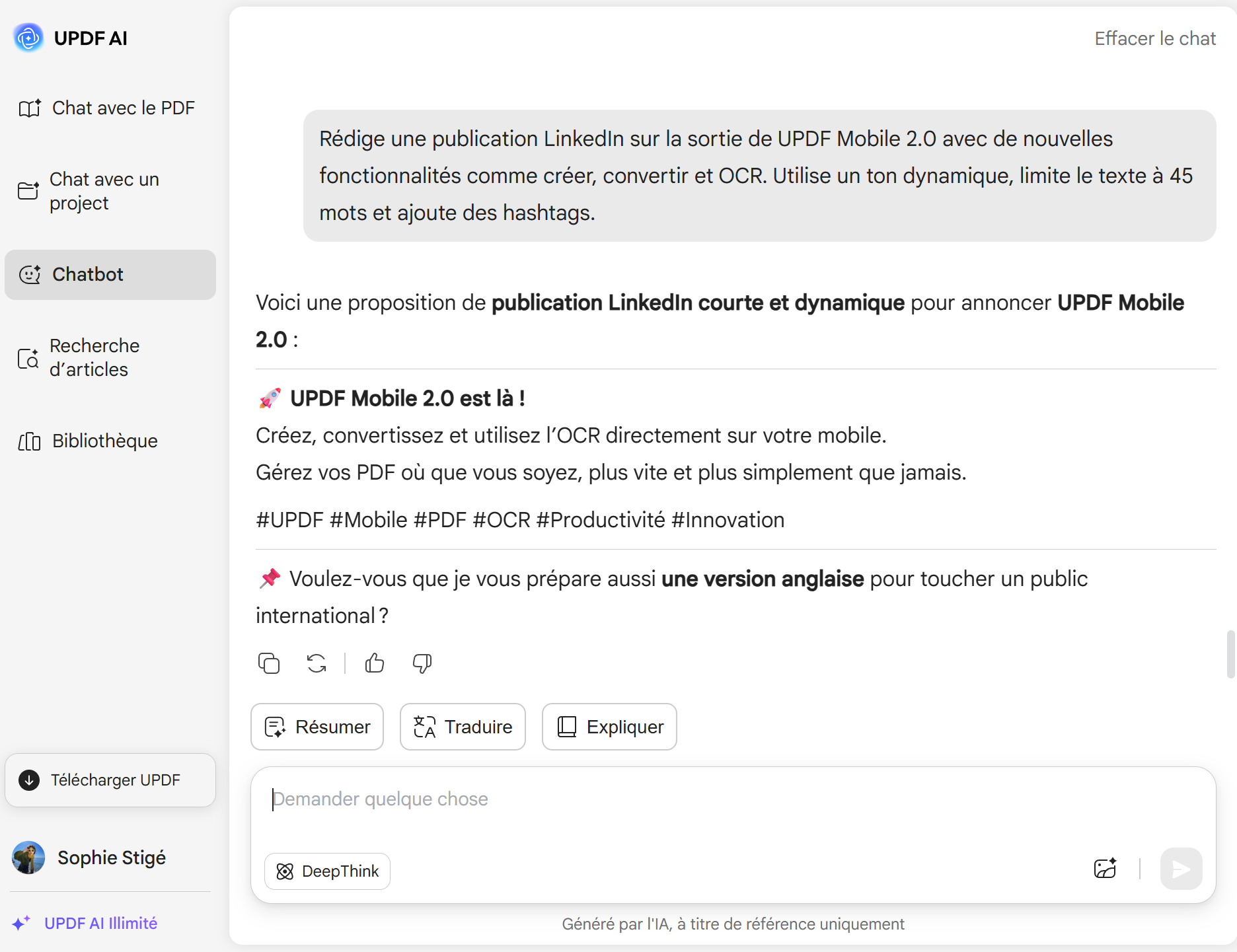Viewport: 1237px width, 952px height.
Task: Click the UPDF AI logo icon
Action: click(28, 38)
